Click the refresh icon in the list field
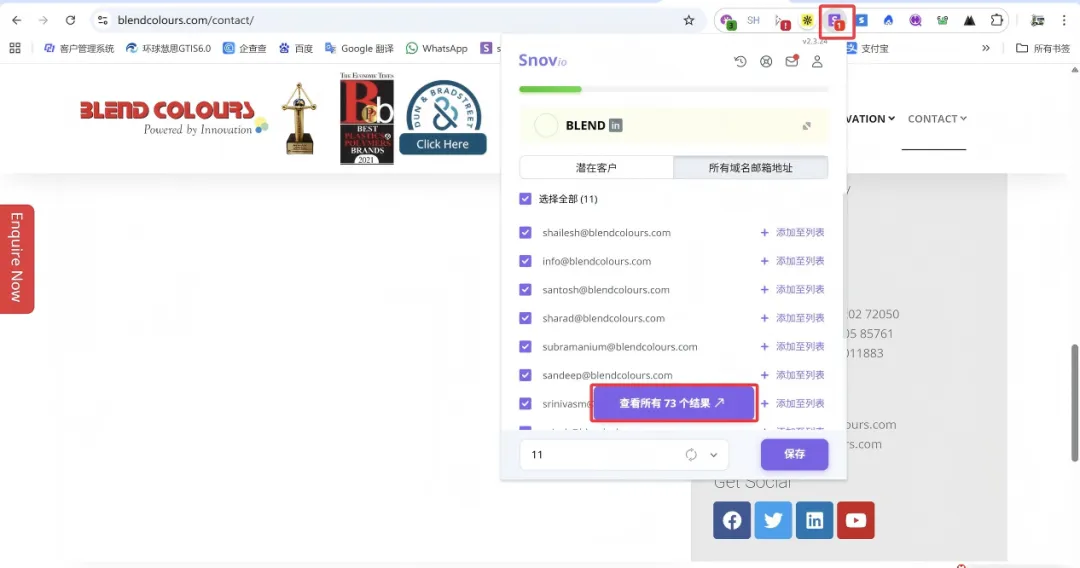This screenshot has width=1080, height=568. [691, 454]
